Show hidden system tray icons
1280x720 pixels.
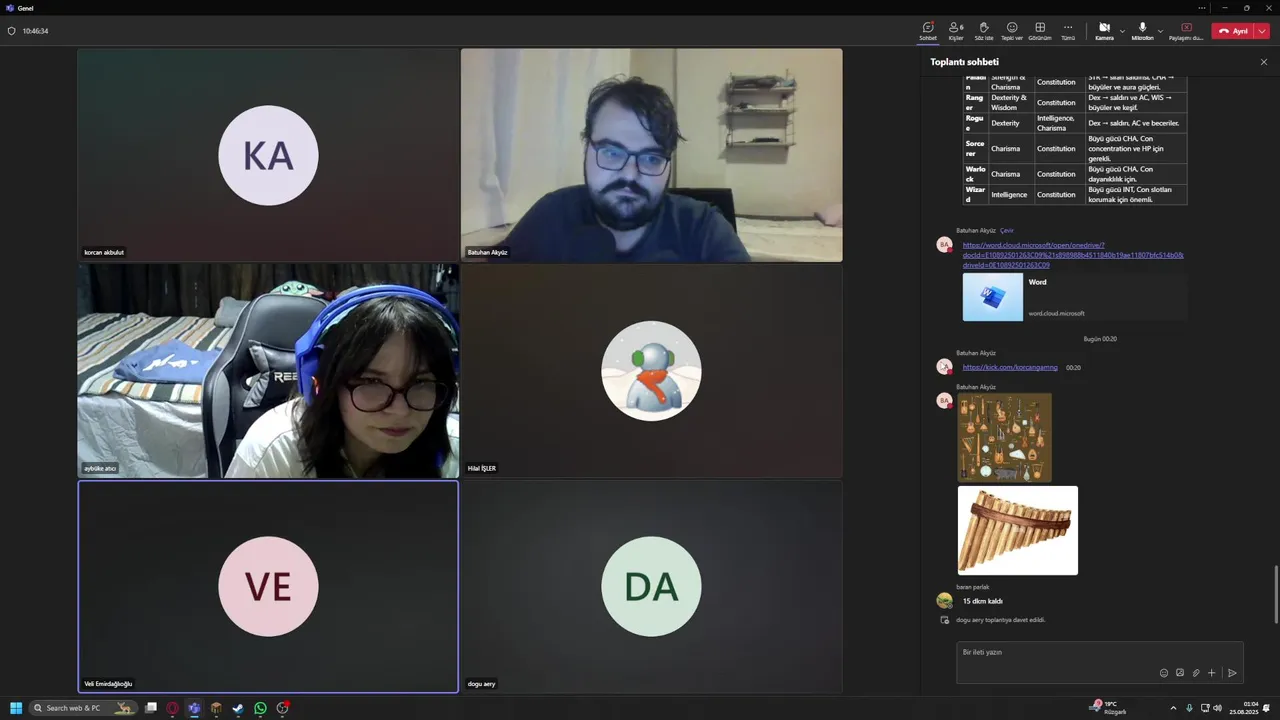(x=1174, y=708)
